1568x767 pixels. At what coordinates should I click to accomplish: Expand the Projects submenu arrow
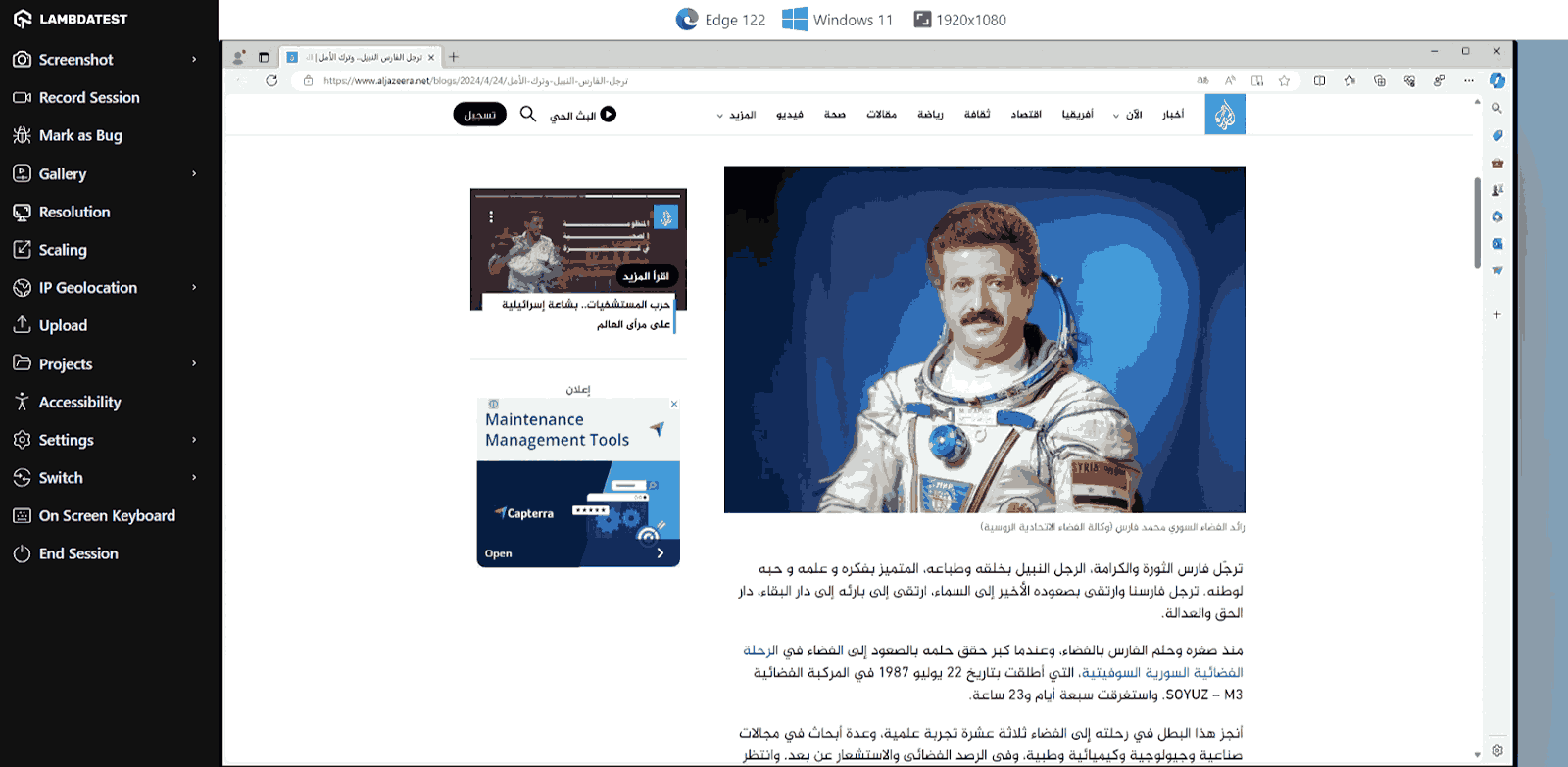click(x=194, y=363)
